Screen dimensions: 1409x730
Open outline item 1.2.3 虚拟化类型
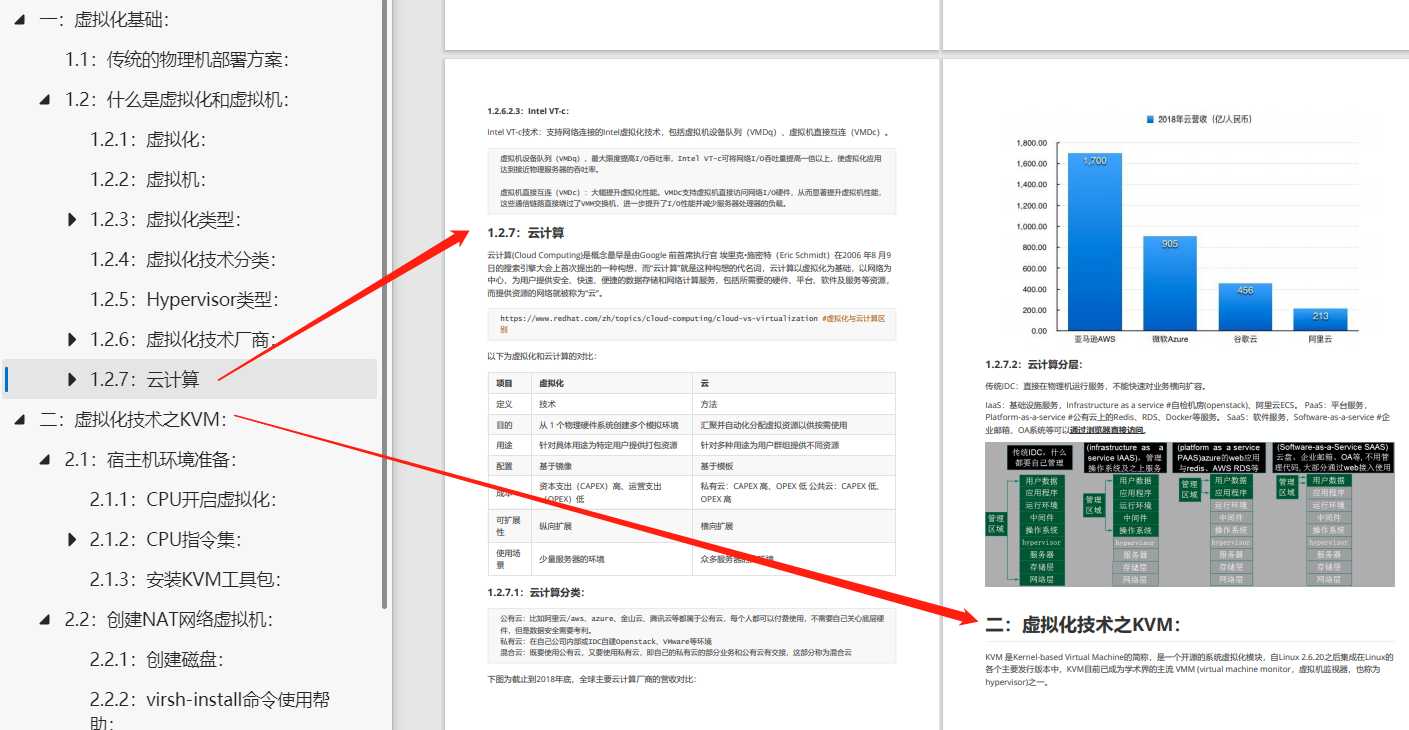pyautogui.click(x=165, y=220)
